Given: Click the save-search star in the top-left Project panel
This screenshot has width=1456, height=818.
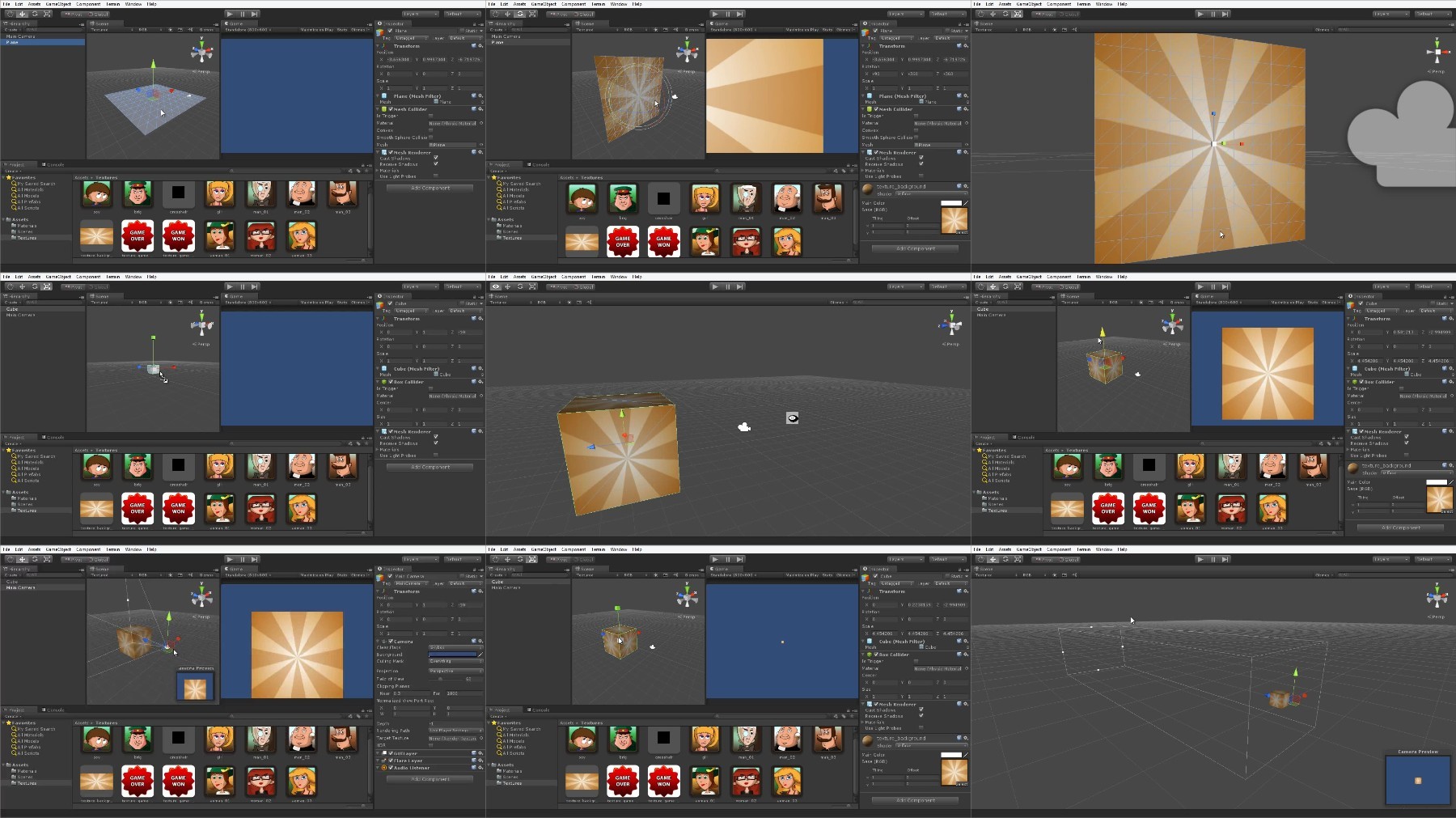Looking at the screenshot, I should tap(367, 171).
